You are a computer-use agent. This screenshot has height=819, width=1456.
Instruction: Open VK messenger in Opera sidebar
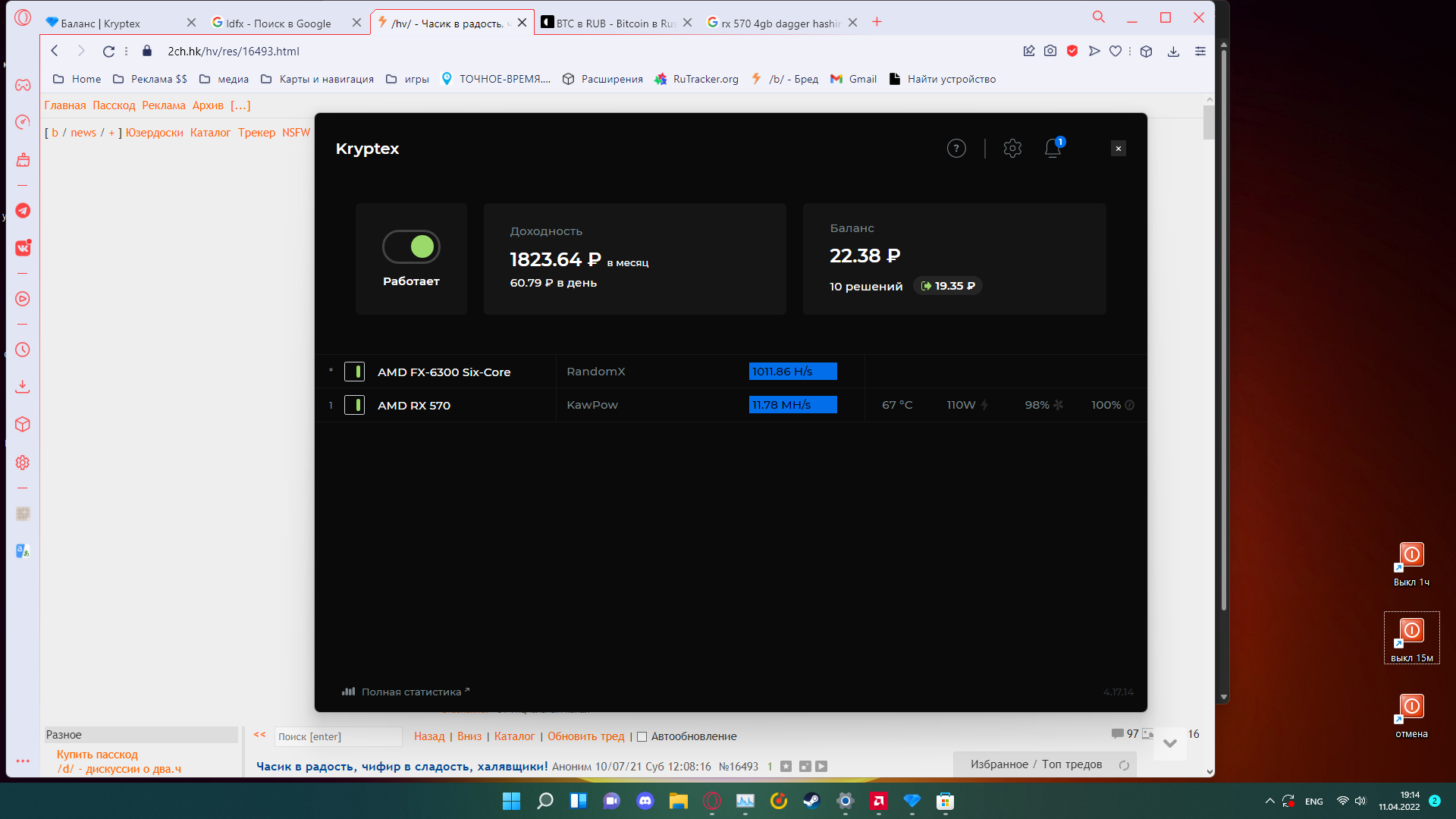[x=23, y=248]
